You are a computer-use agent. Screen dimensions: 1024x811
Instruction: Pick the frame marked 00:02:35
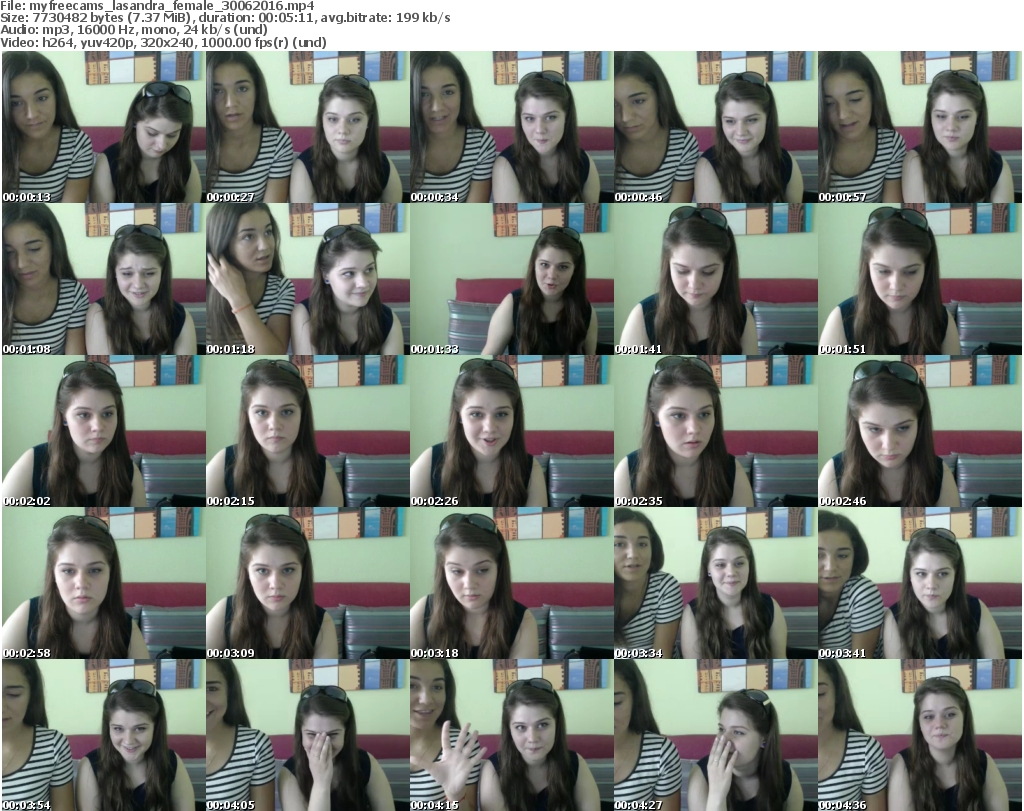tap(715, 431)
